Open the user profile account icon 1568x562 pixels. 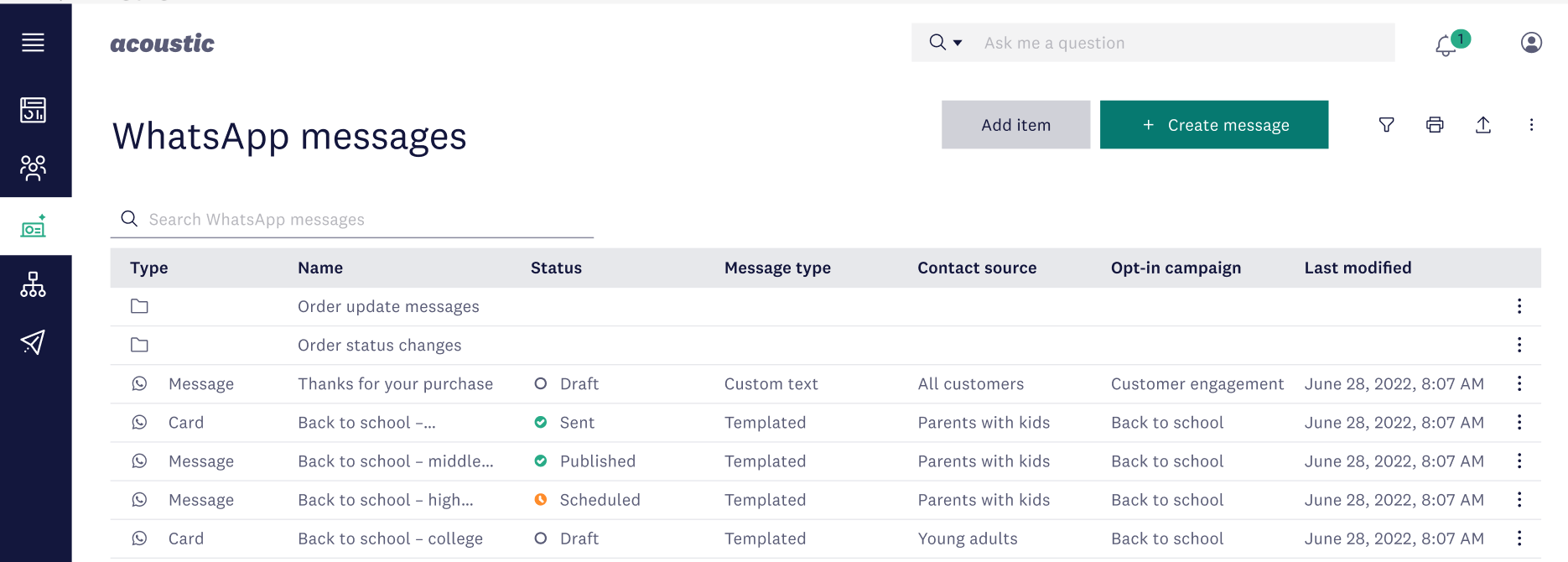pyautogui.click(x=1531, y=43)
